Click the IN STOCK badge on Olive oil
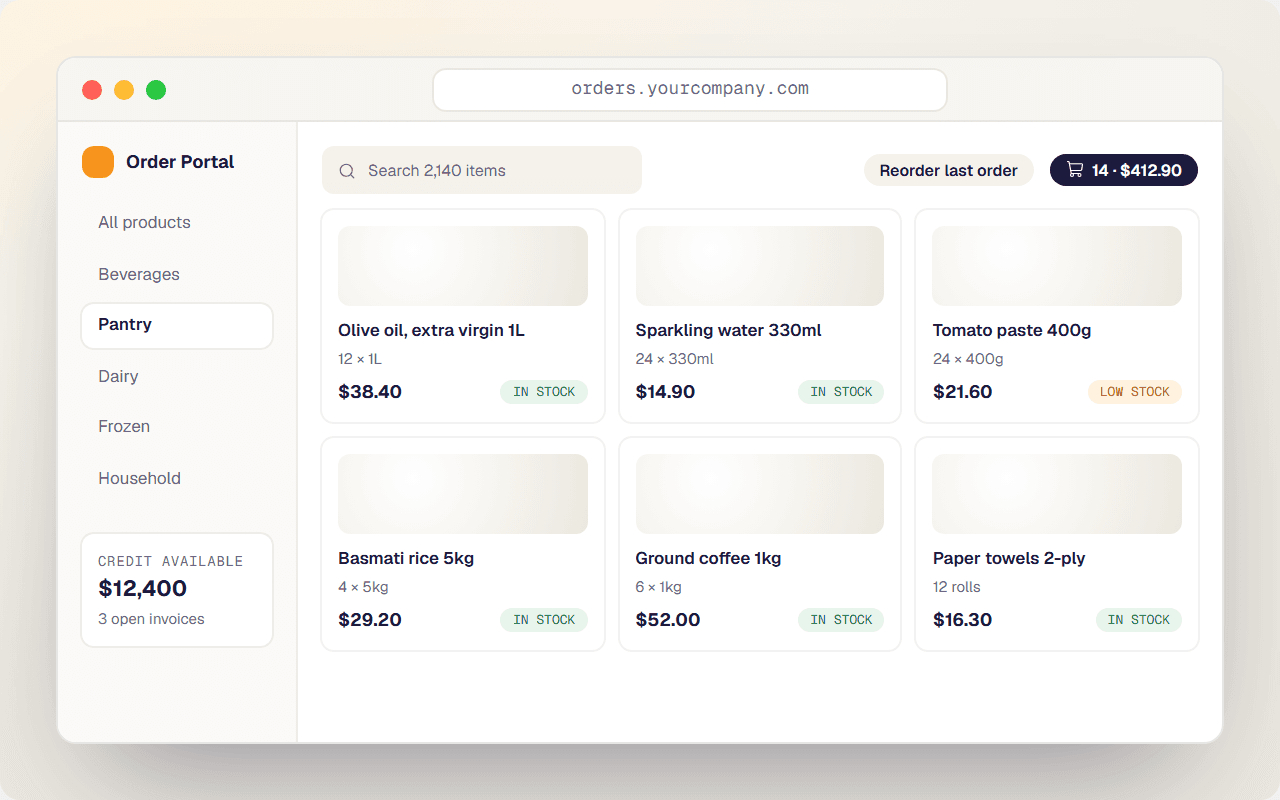 pyautogui.click(x=544, y=392)
